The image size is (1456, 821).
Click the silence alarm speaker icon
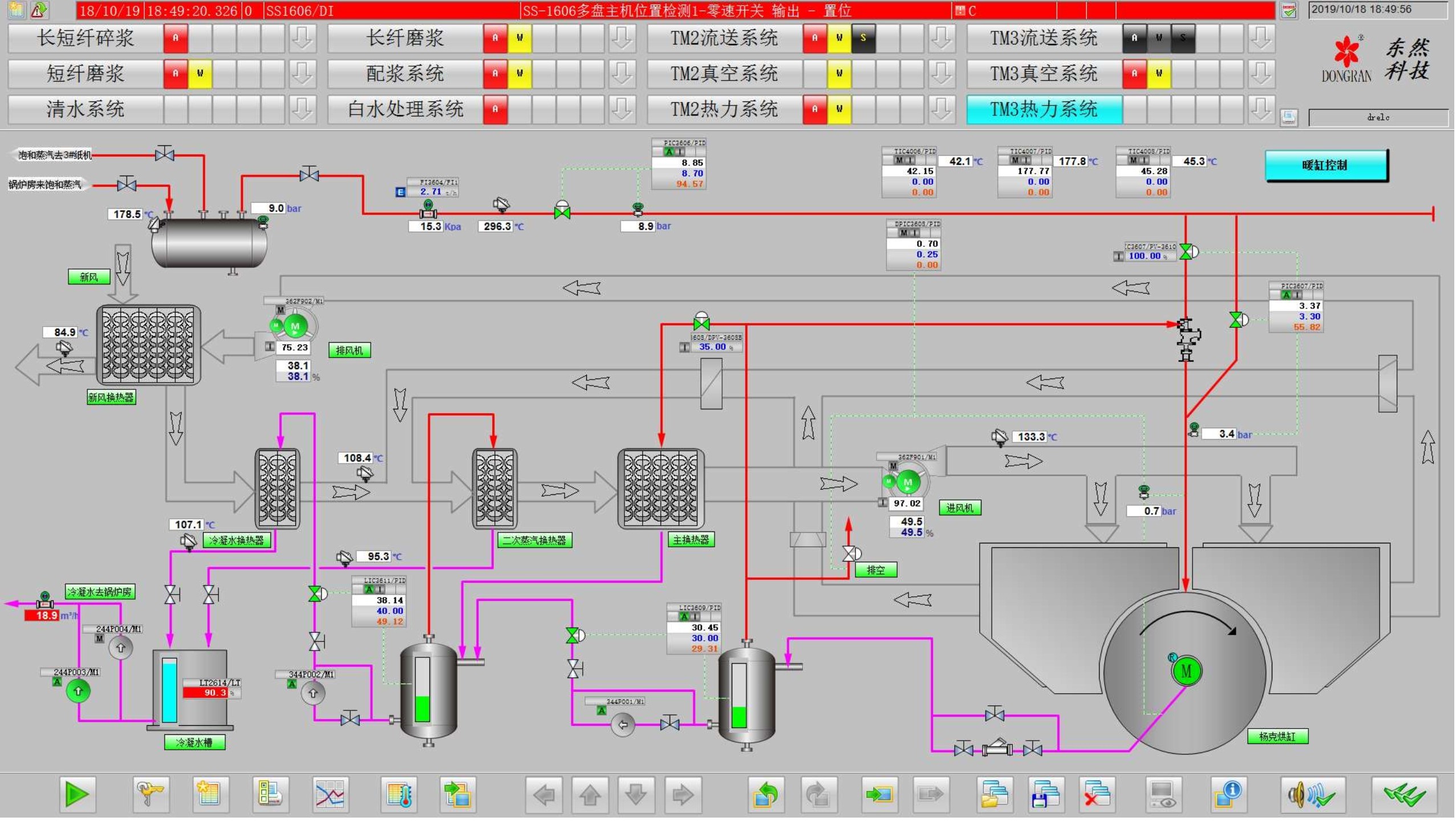pyautogui.click(x=1313, y=795)
